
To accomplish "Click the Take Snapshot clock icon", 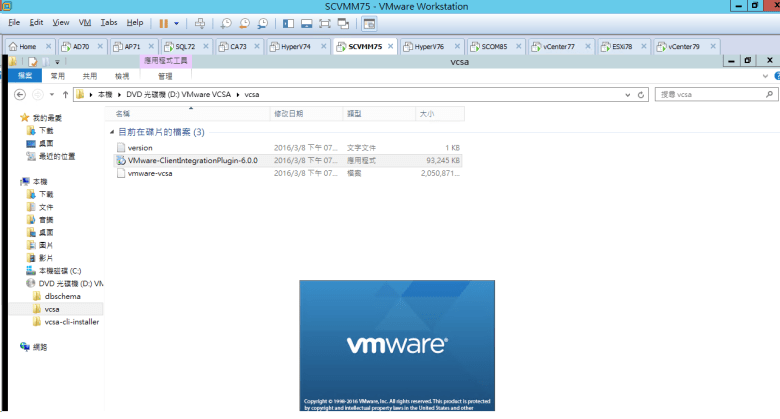I will click(227, 22).
